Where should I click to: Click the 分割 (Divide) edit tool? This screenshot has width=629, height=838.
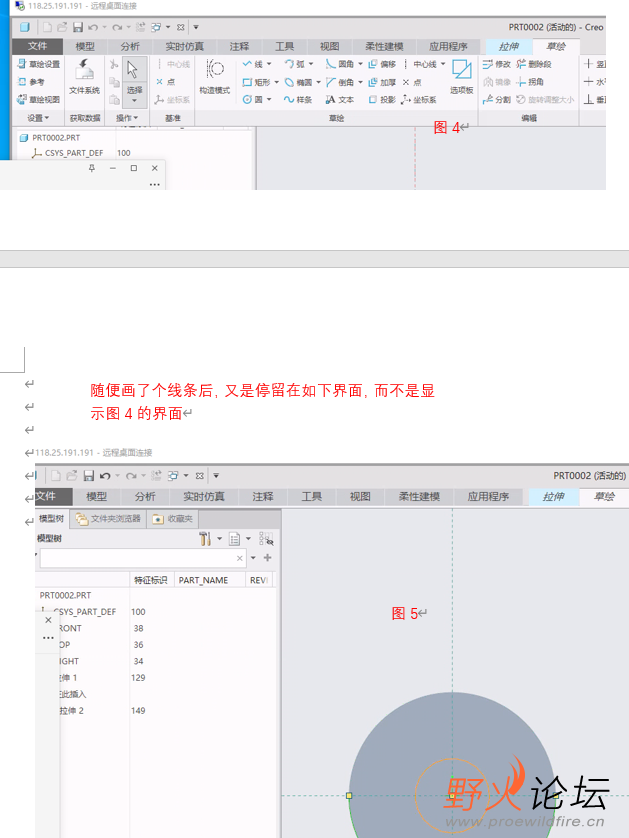(x=496, y=99)
